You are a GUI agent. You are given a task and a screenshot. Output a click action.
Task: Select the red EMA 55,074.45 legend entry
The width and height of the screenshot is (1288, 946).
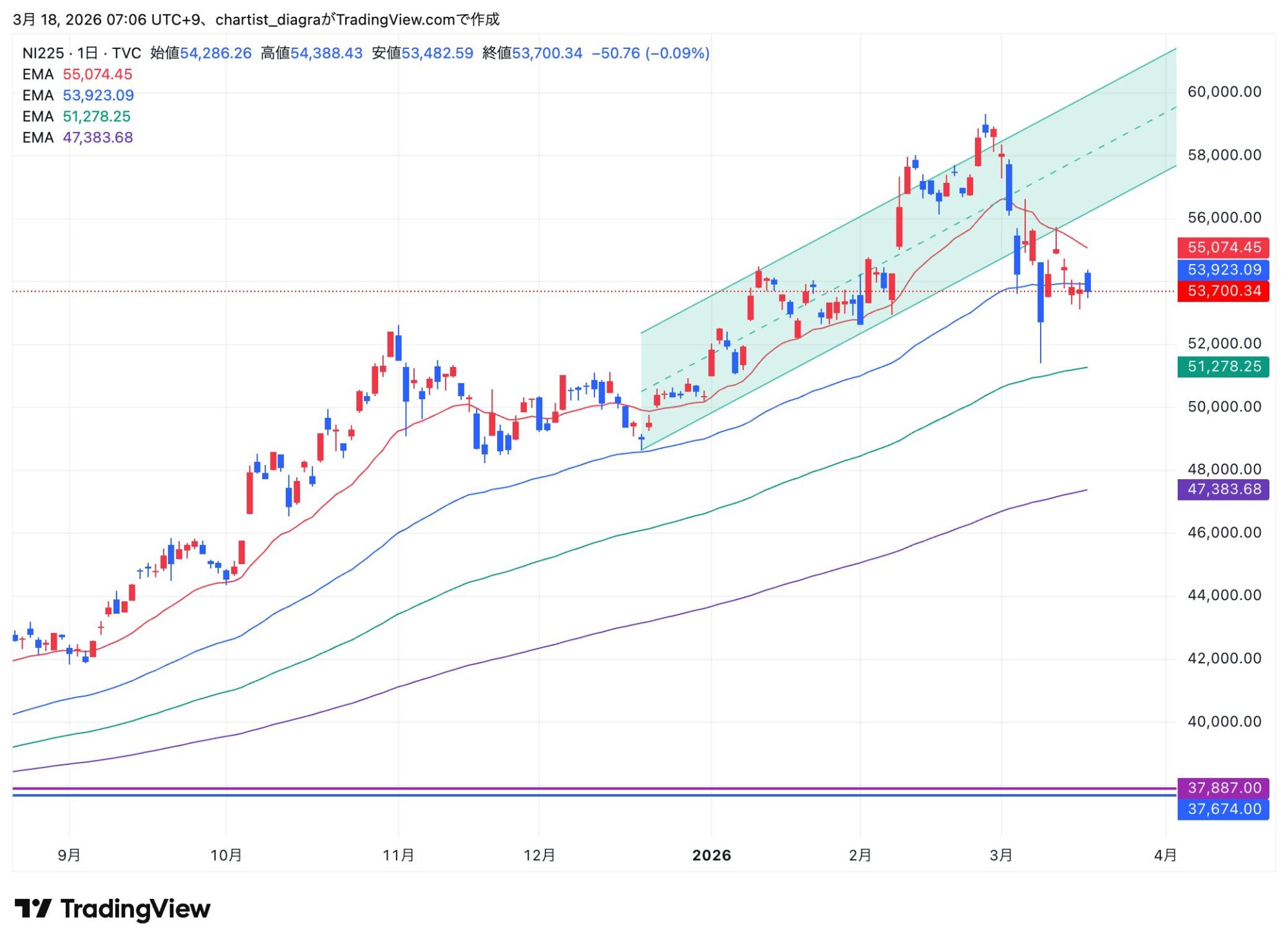tap(77, 74)
